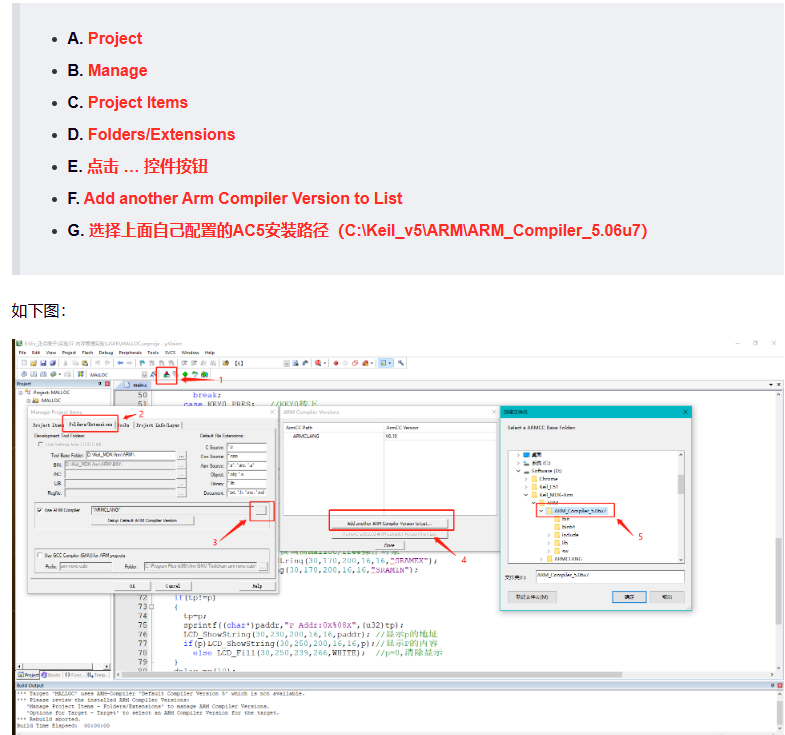
Task: Click the Paste toolbar icon
Action: click(x=85, y=363)
